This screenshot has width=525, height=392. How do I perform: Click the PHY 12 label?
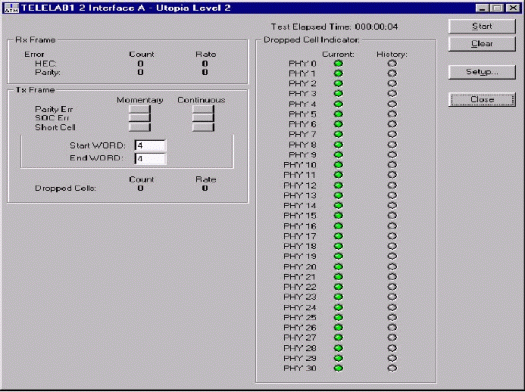[300, 185]
